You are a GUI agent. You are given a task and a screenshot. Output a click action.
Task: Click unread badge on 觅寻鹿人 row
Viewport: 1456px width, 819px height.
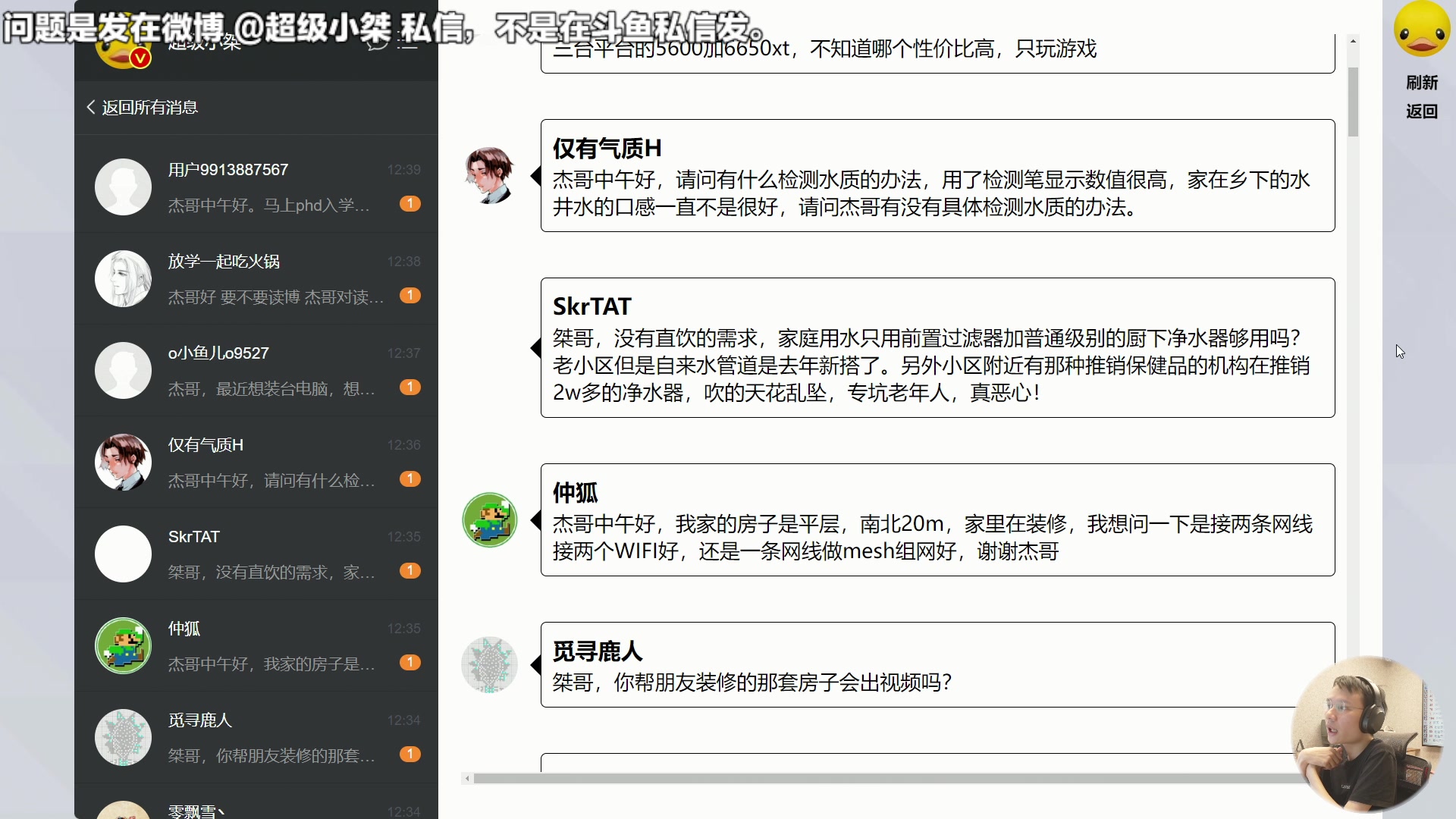(x=410, y=754)
